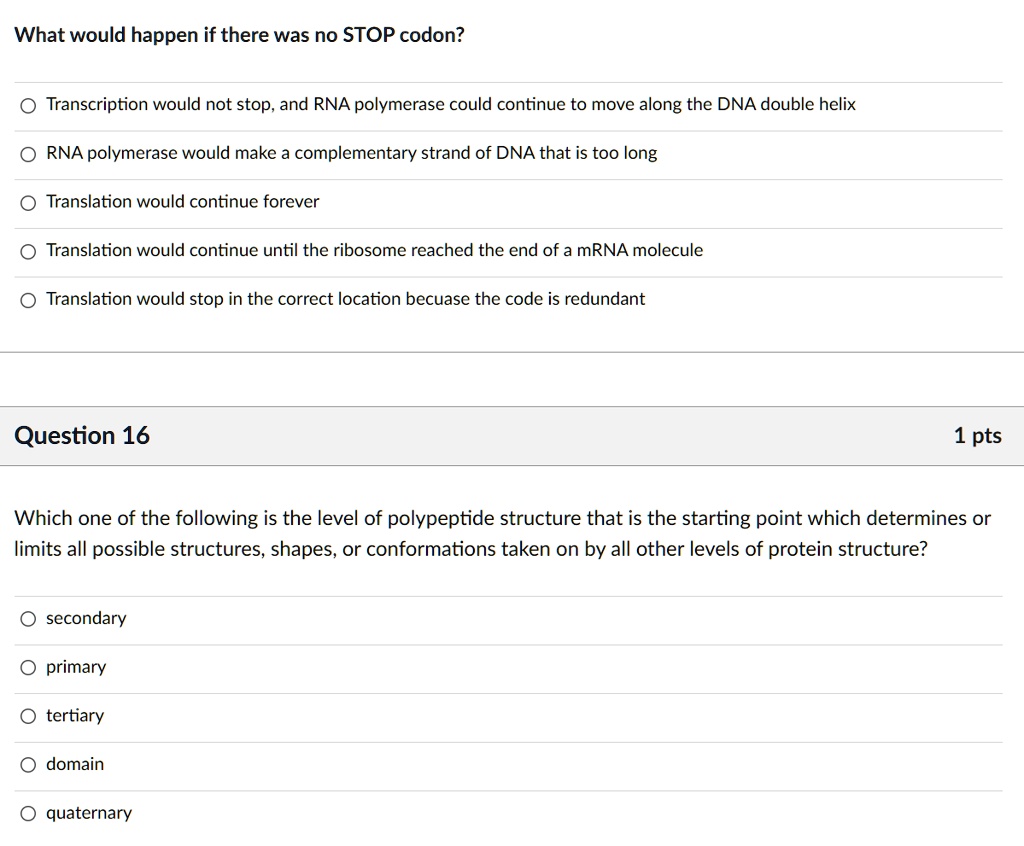Viewport: 1024px width, 846px height.
Task: Select the "quaternary" structure option
Action: click(88, 813)
